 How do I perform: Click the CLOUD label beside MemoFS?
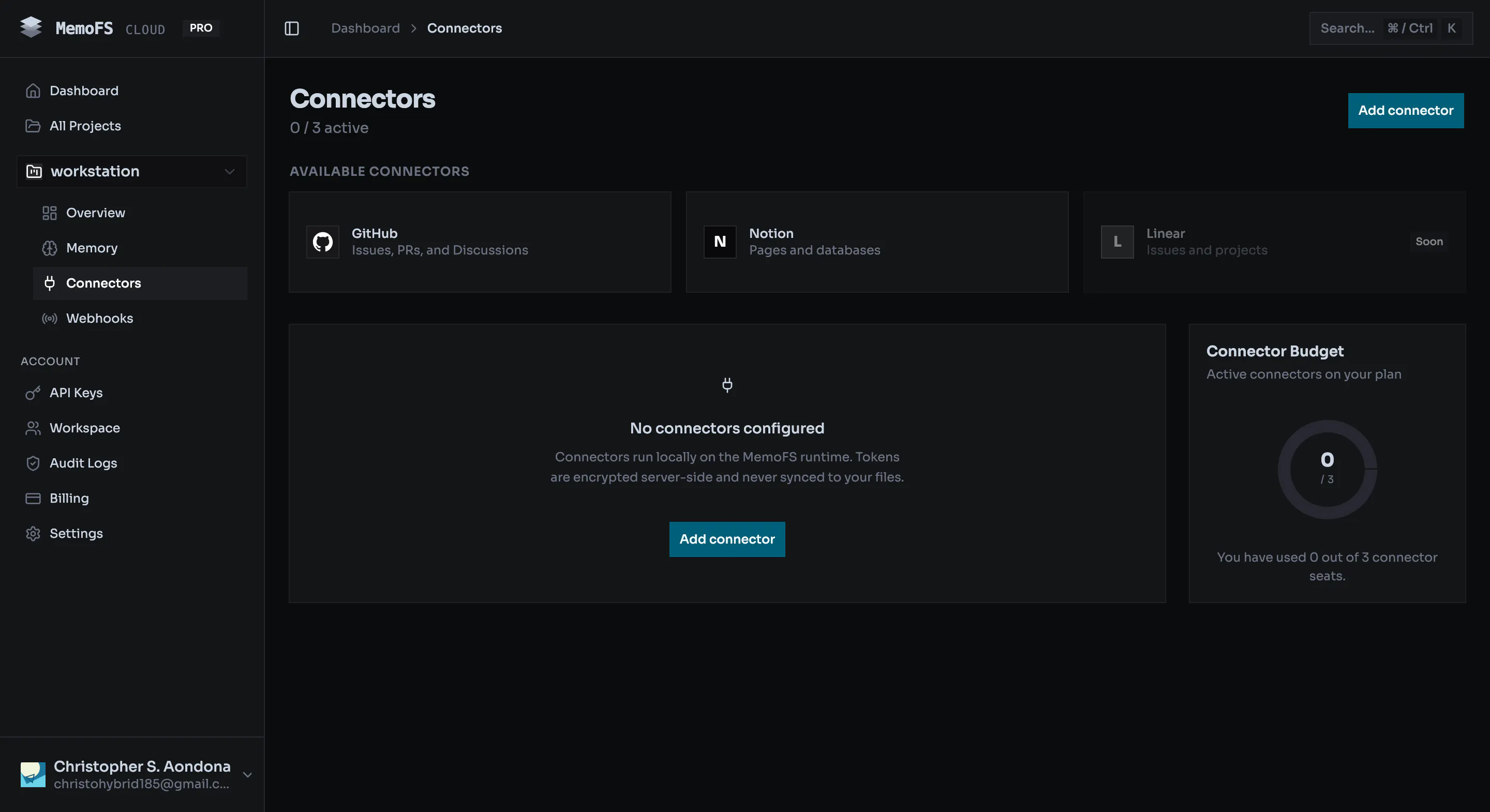[x=145, y=29]
